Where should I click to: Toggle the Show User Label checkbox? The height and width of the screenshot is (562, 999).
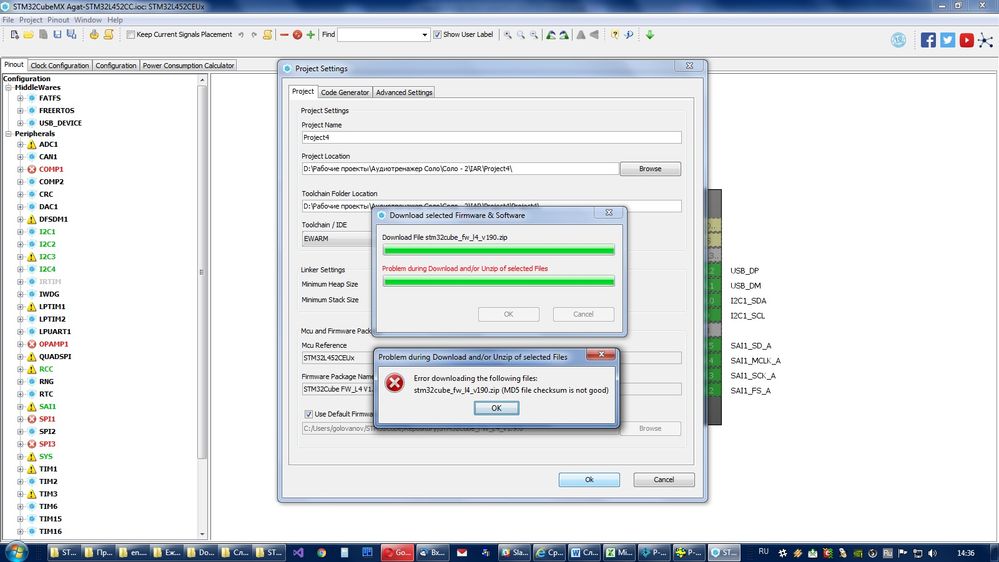[x=437, y=34]
